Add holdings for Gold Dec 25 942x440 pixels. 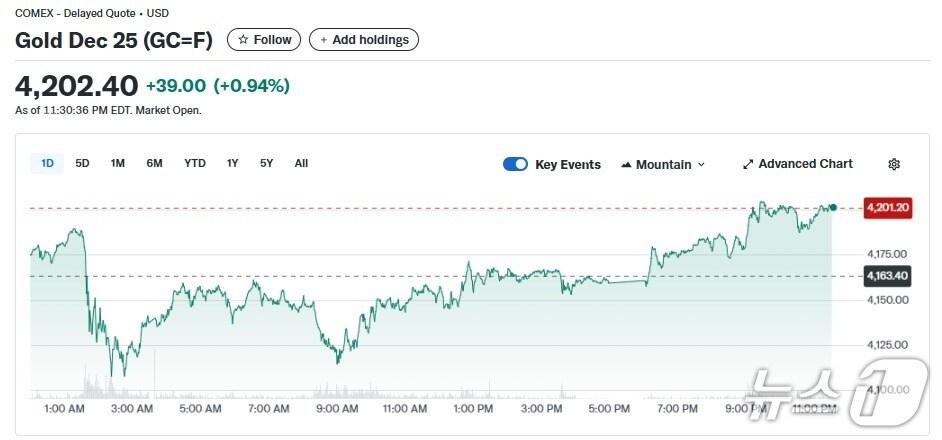coord(364,40)
